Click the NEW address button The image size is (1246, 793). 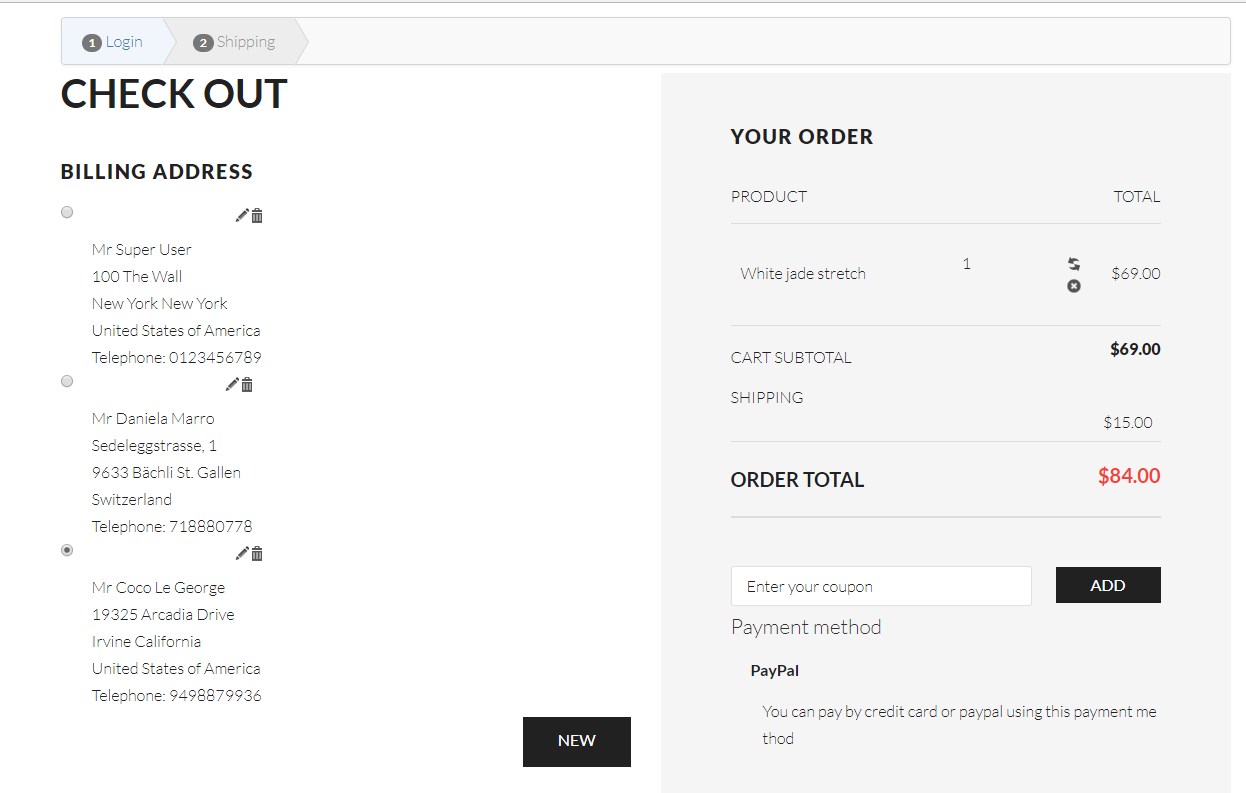point(576,741)
